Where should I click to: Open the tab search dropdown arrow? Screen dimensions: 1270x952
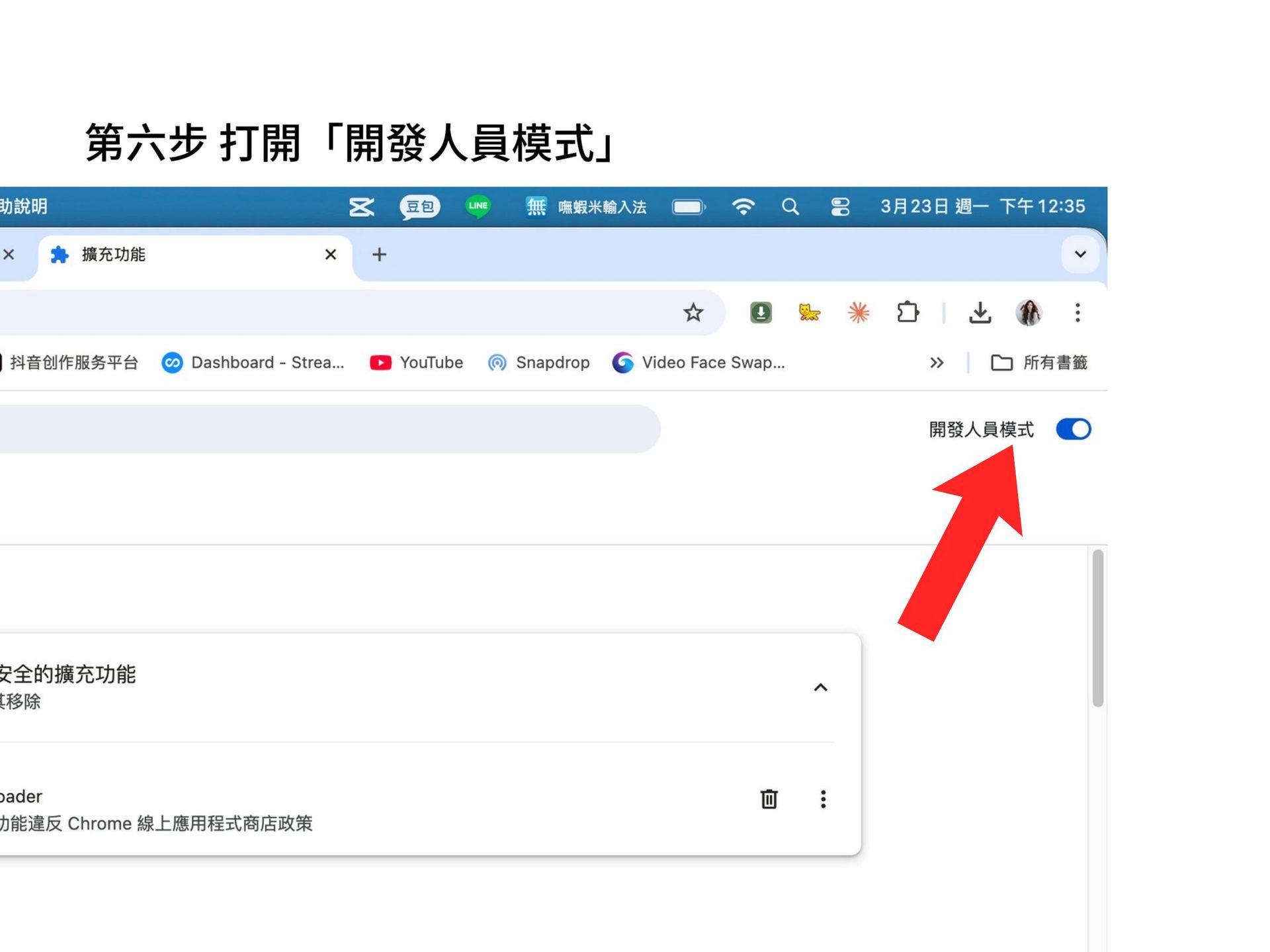pyautogui.click(x=1080, y=254)
